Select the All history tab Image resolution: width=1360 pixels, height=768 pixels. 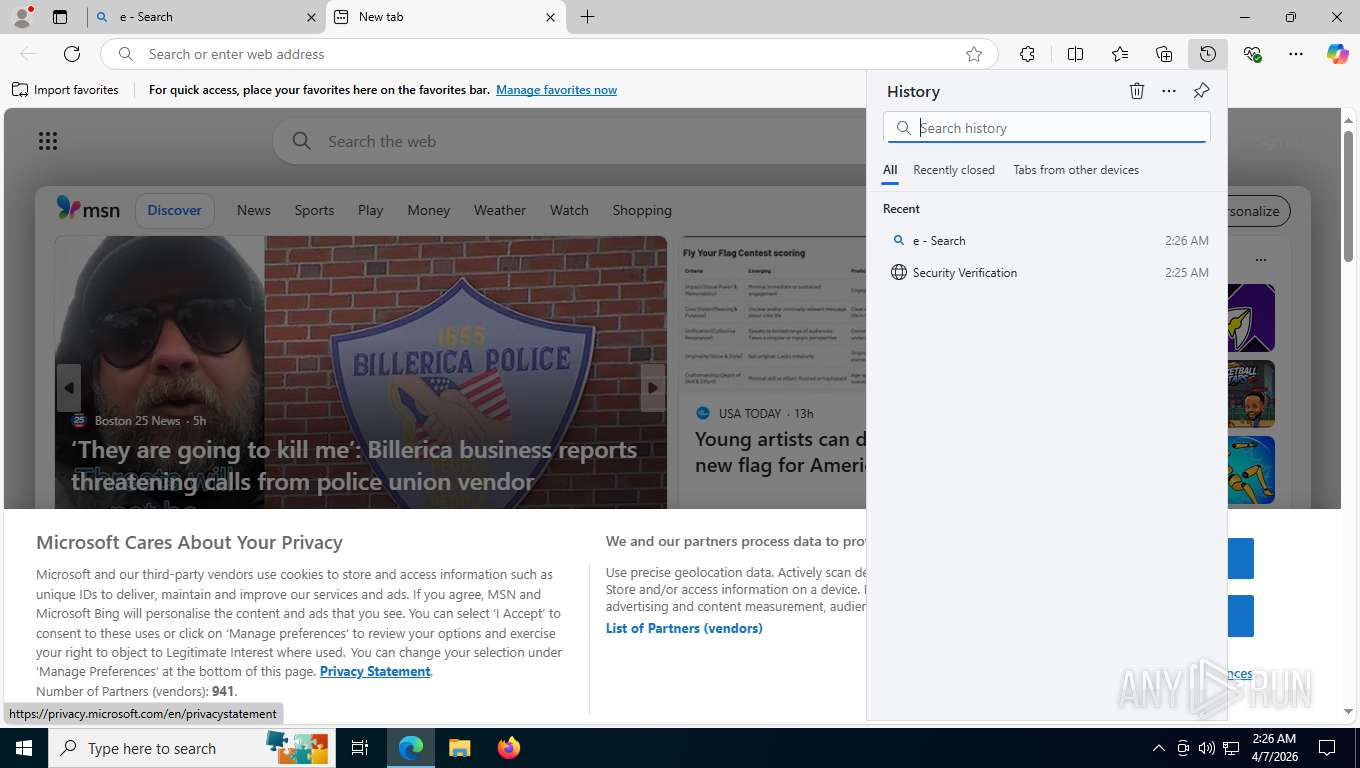[890, 170]
